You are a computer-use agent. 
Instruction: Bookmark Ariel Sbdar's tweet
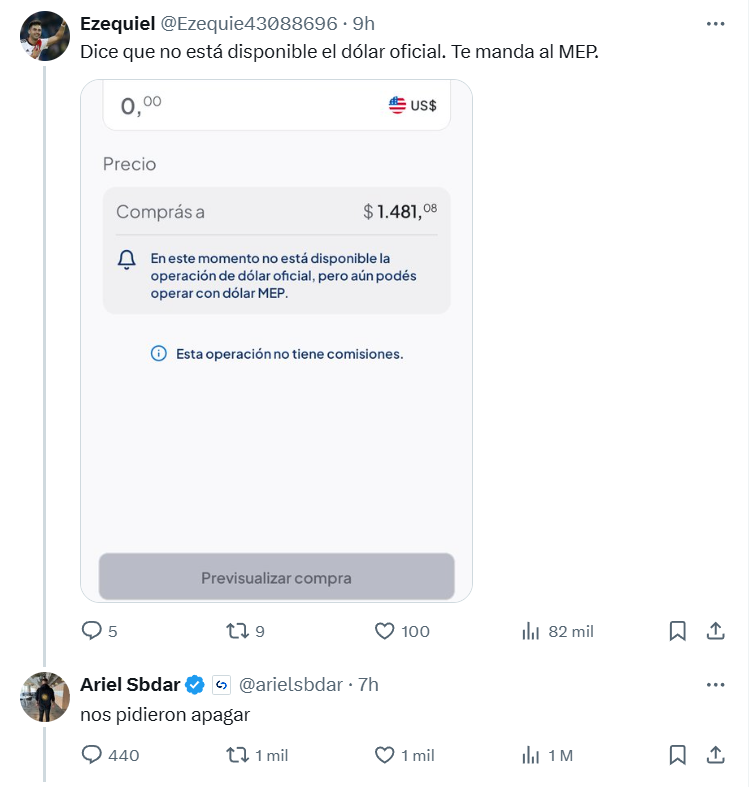(x=677, y=754)
